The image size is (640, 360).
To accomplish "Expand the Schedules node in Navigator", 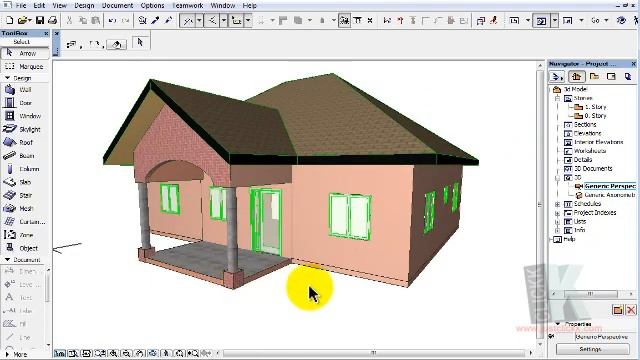I will pos(558,204).
